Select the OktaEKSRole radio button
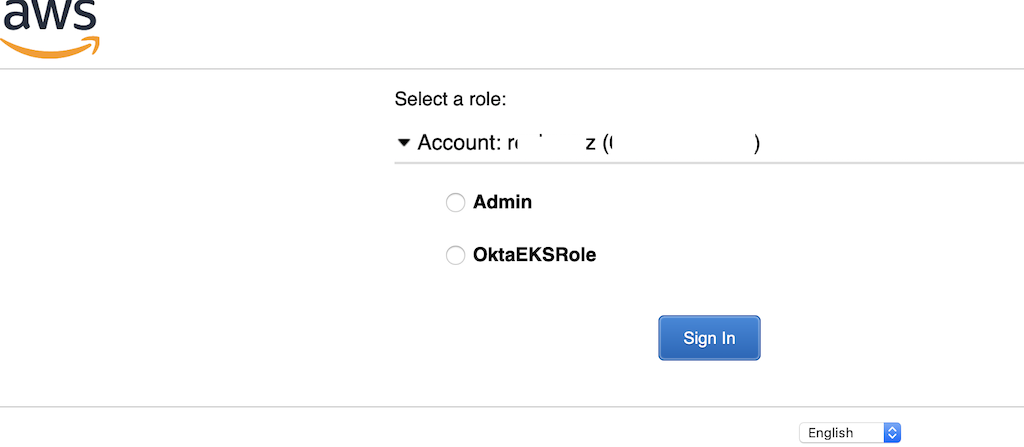 pyautogui.click(x=455, y=255)
